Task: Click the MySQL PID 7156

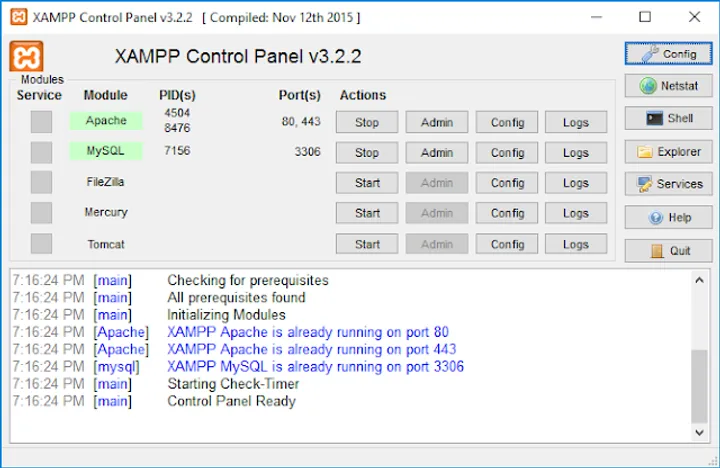Action: point(177,150)
